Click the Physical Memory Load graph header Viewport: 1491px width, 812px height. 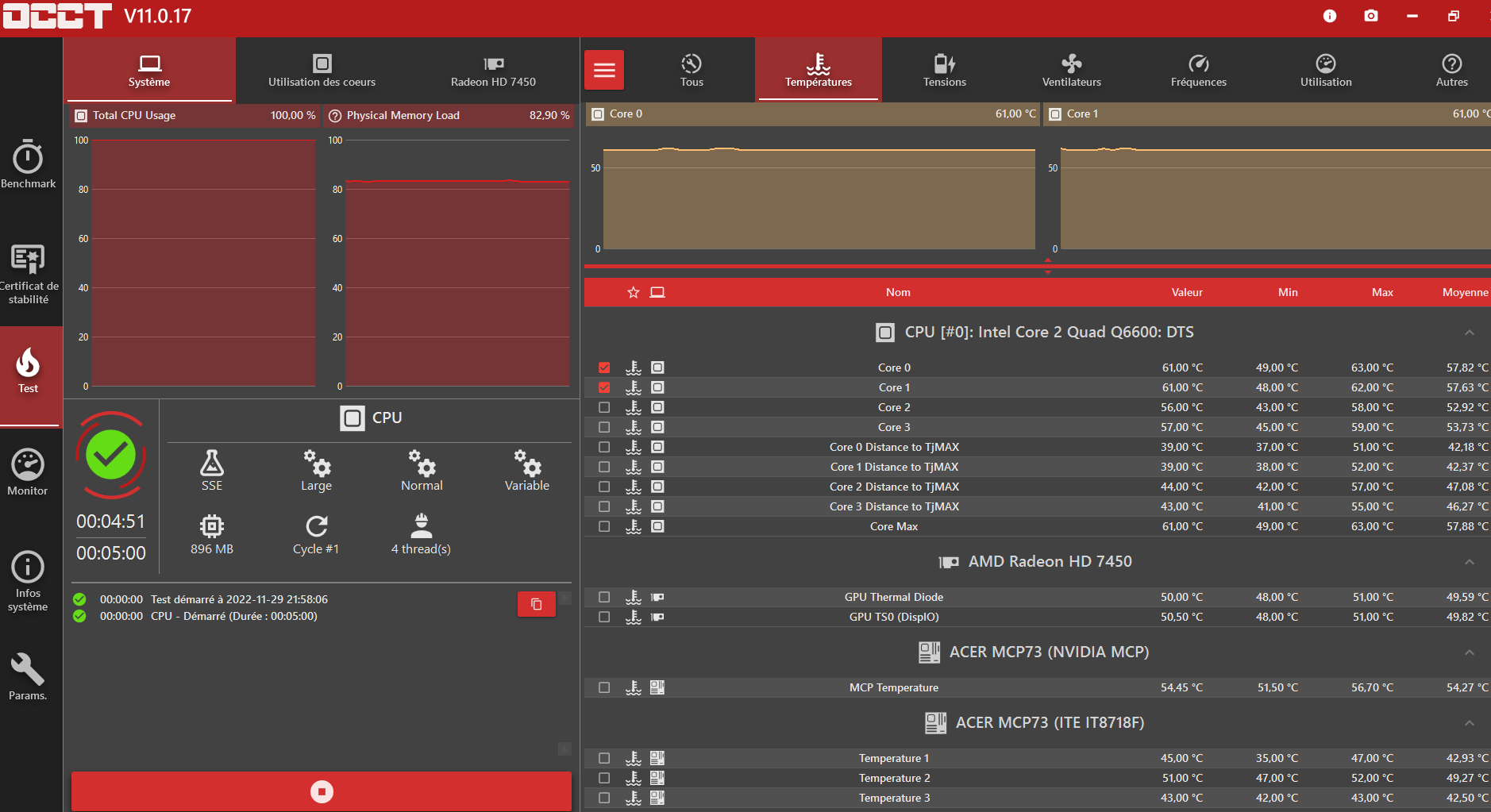click(x=449, y=115)
